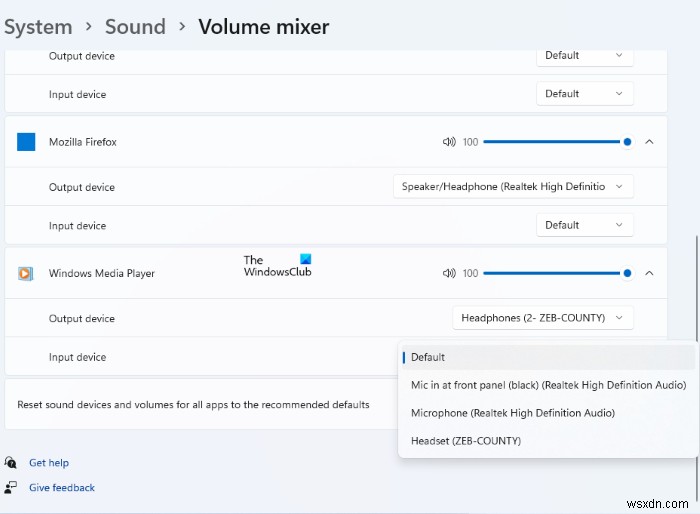Open Media Player Headphones output dropdown
The height and width of the screenshot is (514, 700).
coord(542,318)
